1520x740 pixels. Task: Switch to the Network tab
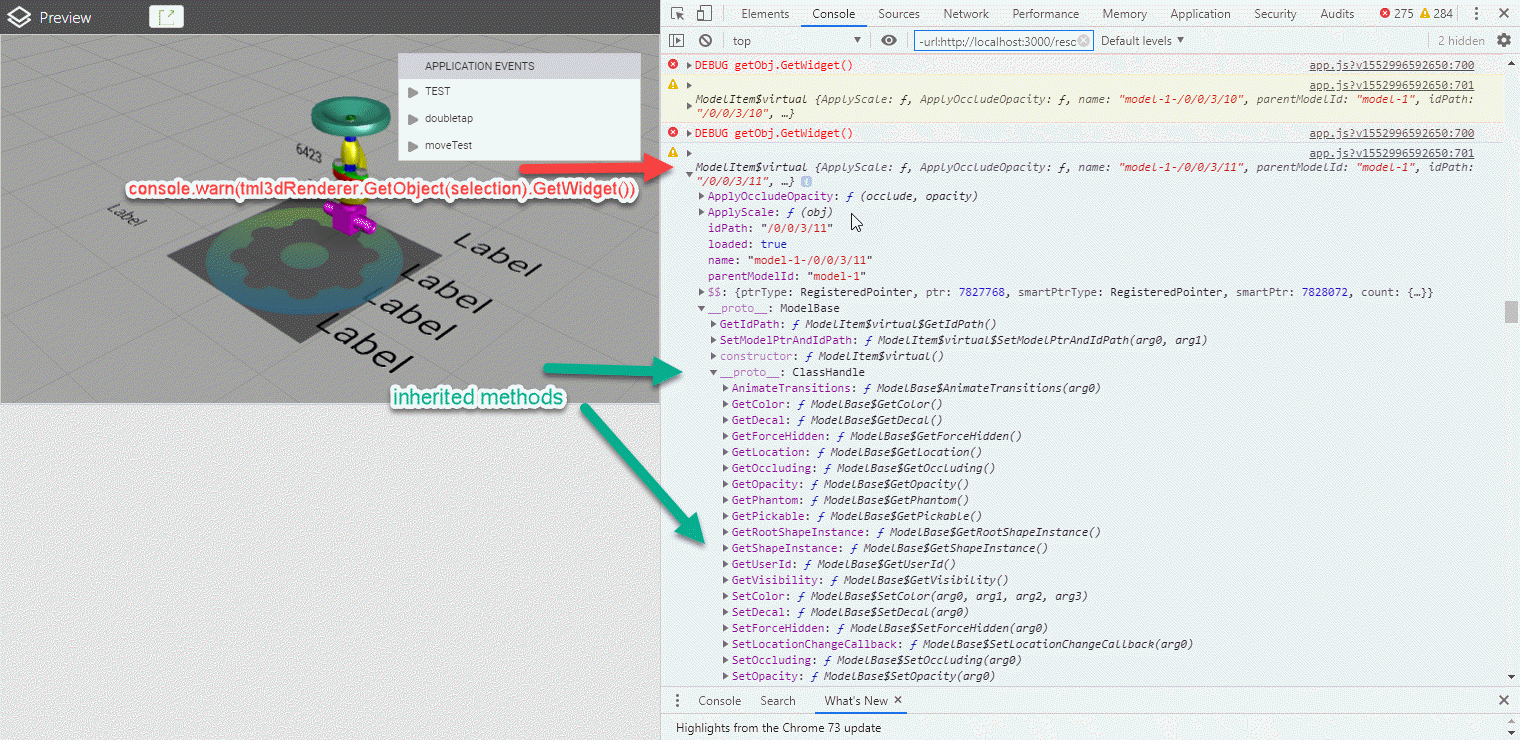point(965,14)
